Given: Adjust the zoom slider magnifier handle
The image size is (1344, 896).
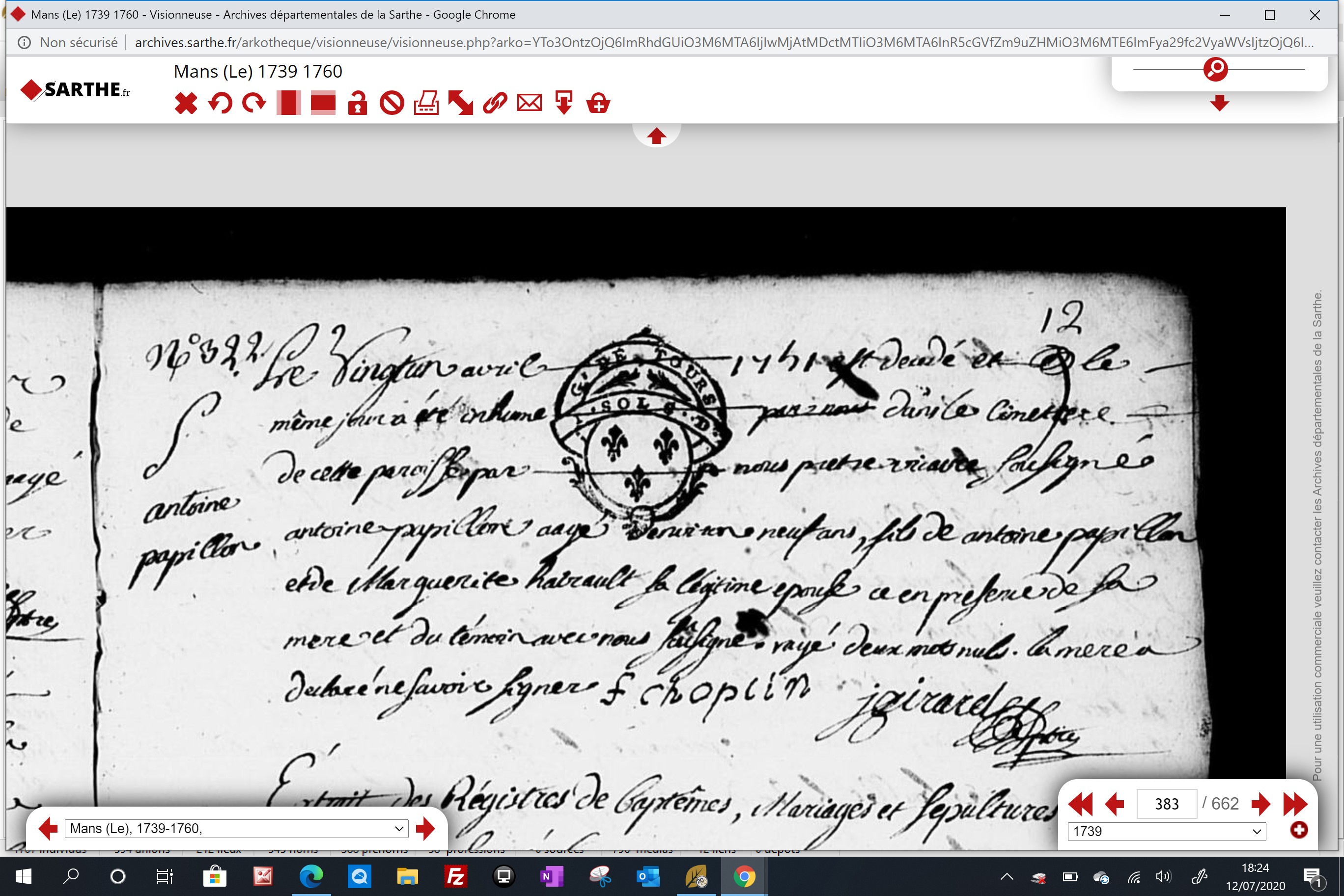Looking at the screenshot, I should 1215,69.
